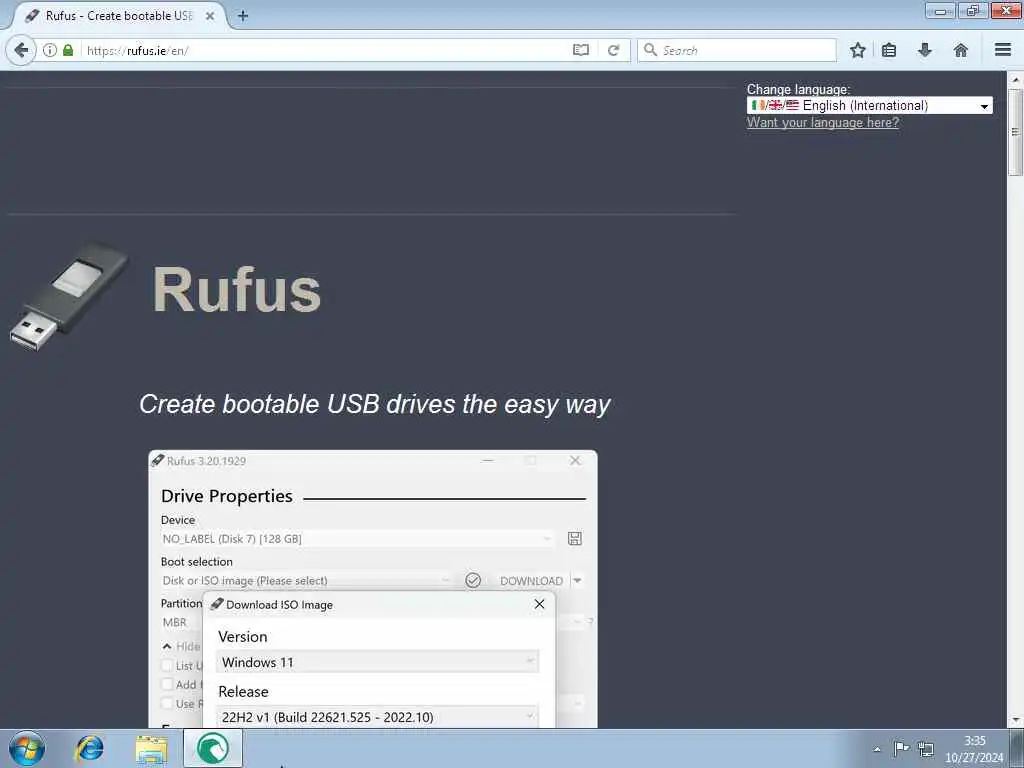1024x768 pixels.
Task: Click the save disk icon beside Device
Action: pyautogui.click(x=575, y=538)
